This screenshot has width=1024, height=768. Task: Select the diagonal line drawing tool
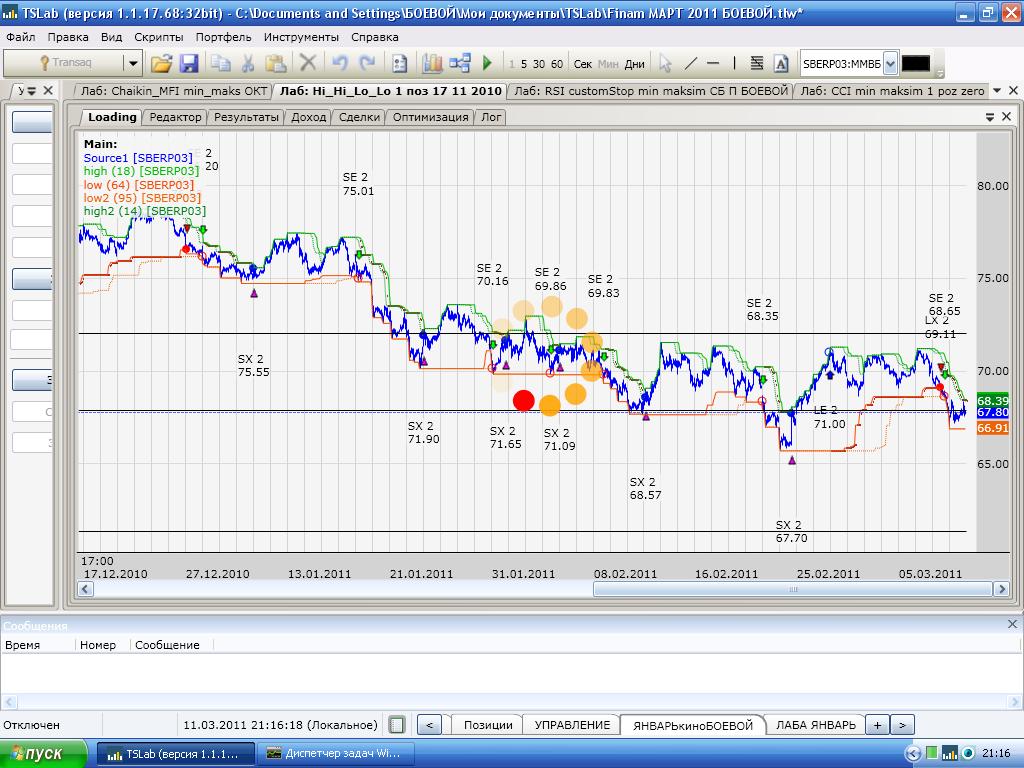pyautogui.click(x=690, y=63)
